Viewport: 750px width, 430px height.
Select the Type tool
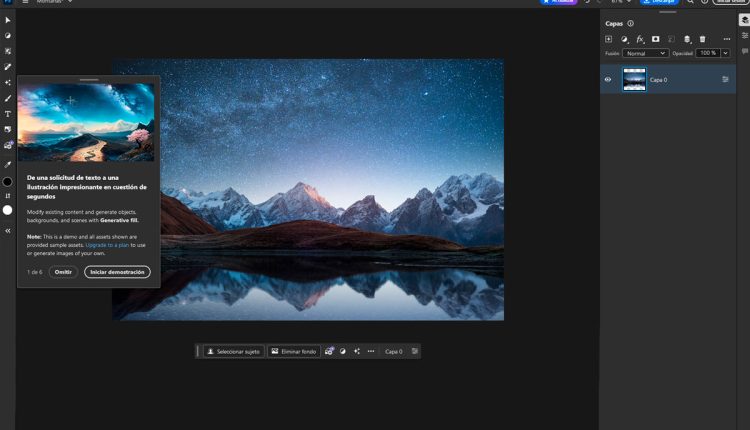(8, 114)
